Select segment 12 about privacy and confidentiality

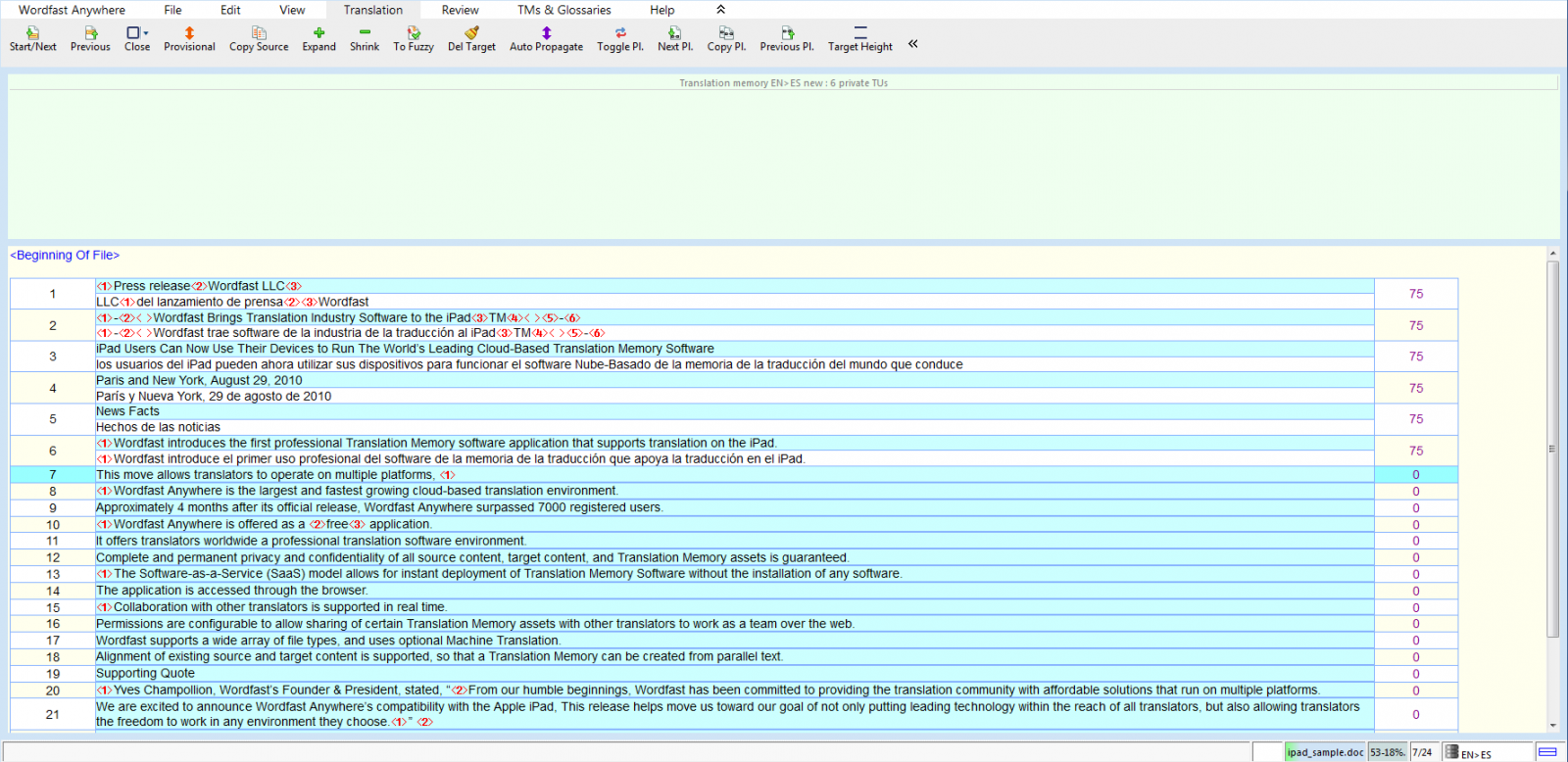(471, 558)
